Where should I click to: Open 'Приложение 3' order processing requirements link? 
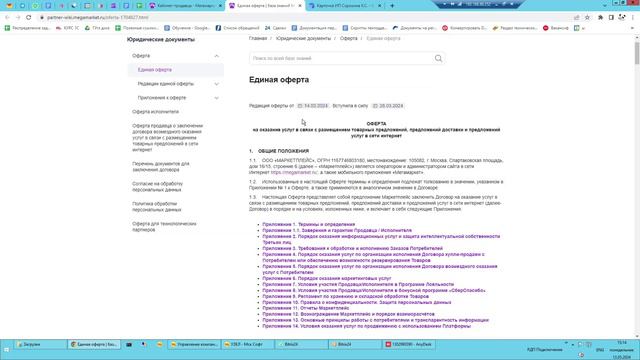(352, 248)
